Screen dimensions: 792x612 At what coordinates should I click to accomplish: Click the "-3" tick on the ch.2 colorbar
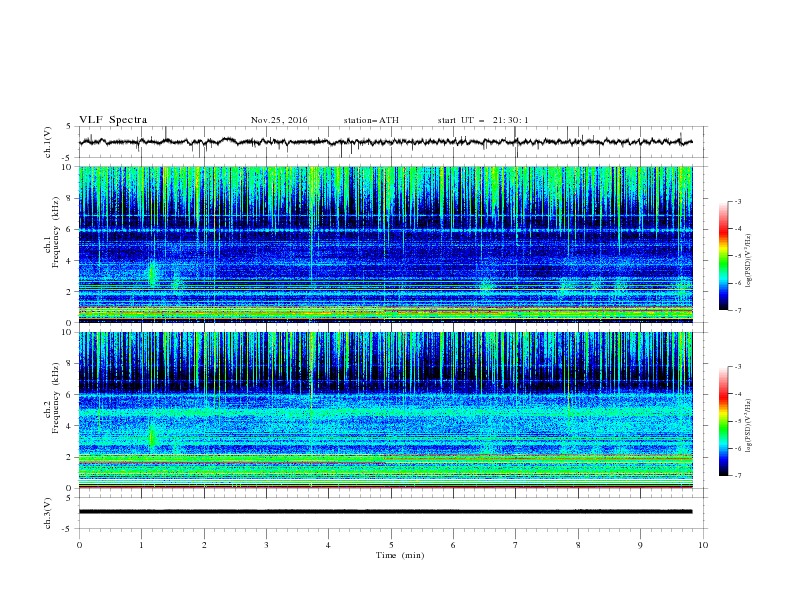pyautogui.click(x=737, y=367)
